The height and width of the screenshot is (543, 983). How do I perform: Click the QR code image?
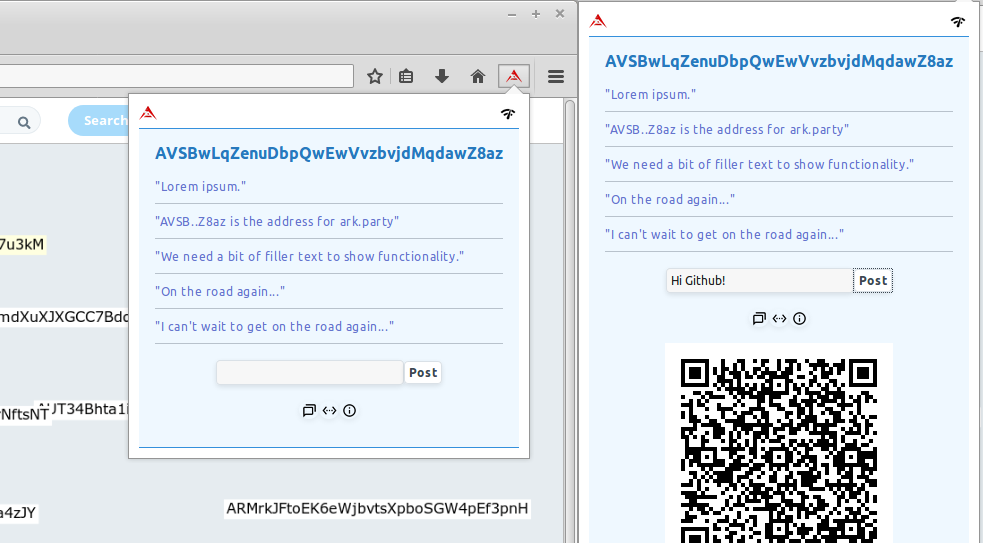pyautogui.click(x=779, y=443)
